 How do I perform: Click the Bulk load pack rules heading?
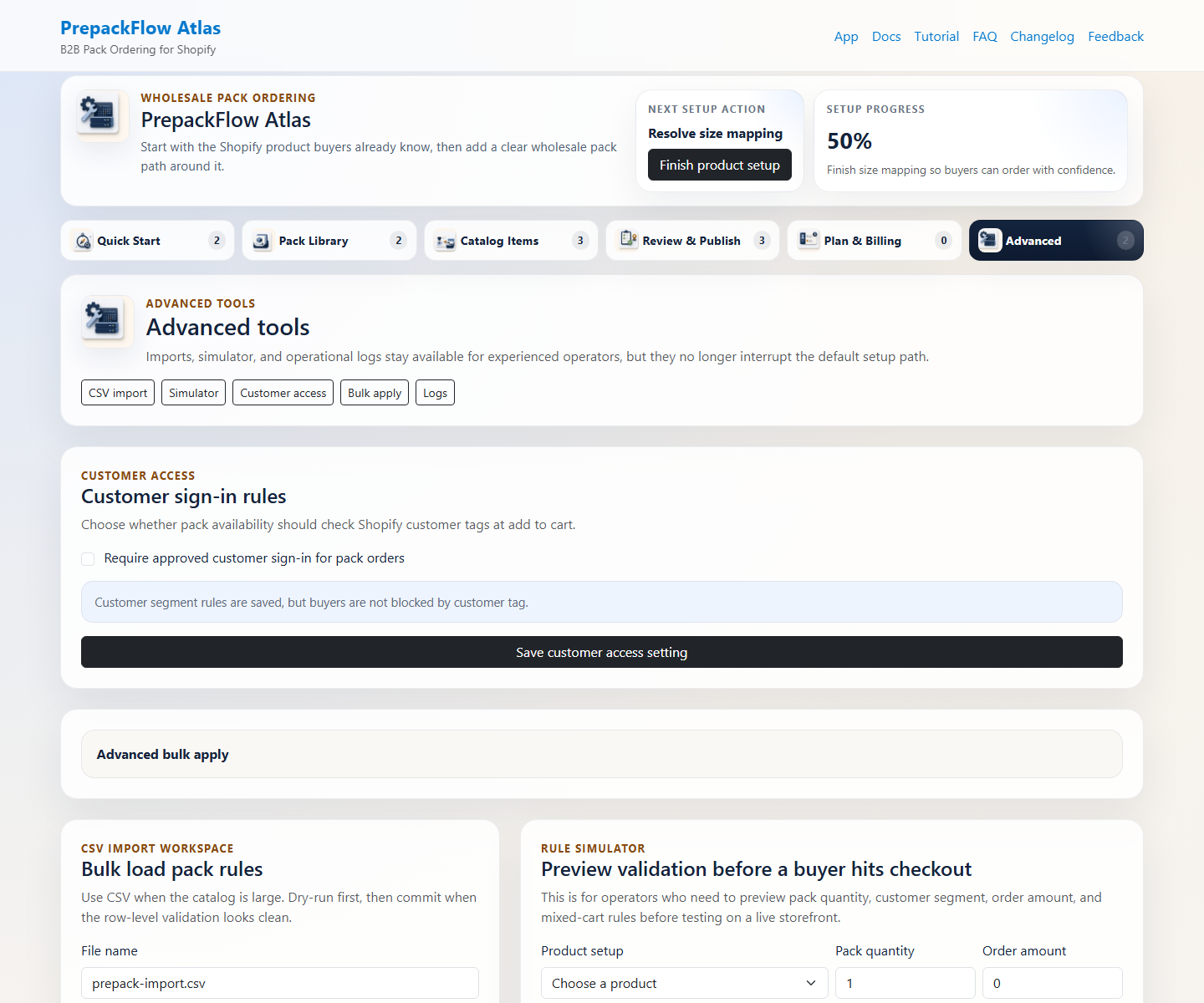pyautogui.click(x=172, y=869)
